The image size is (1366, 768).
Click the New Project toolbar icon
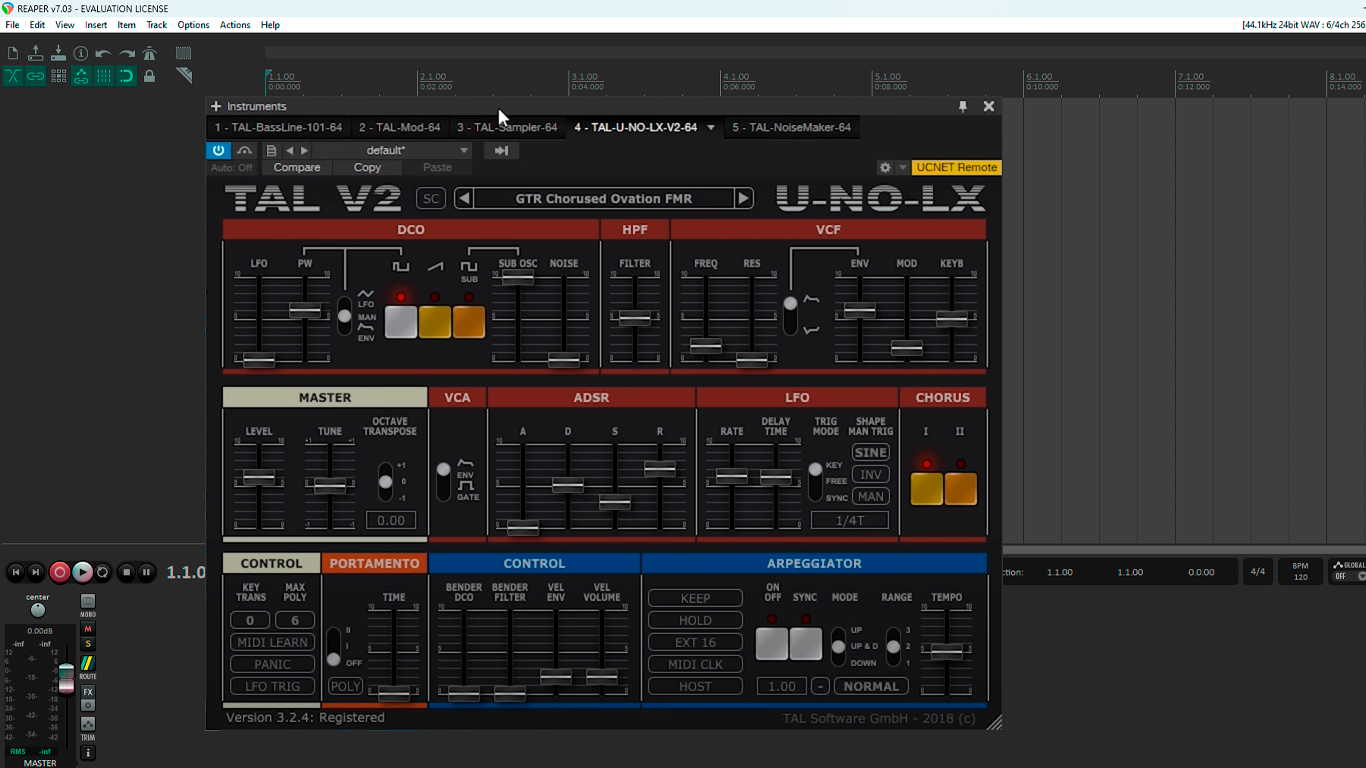(x=13, y=53)
